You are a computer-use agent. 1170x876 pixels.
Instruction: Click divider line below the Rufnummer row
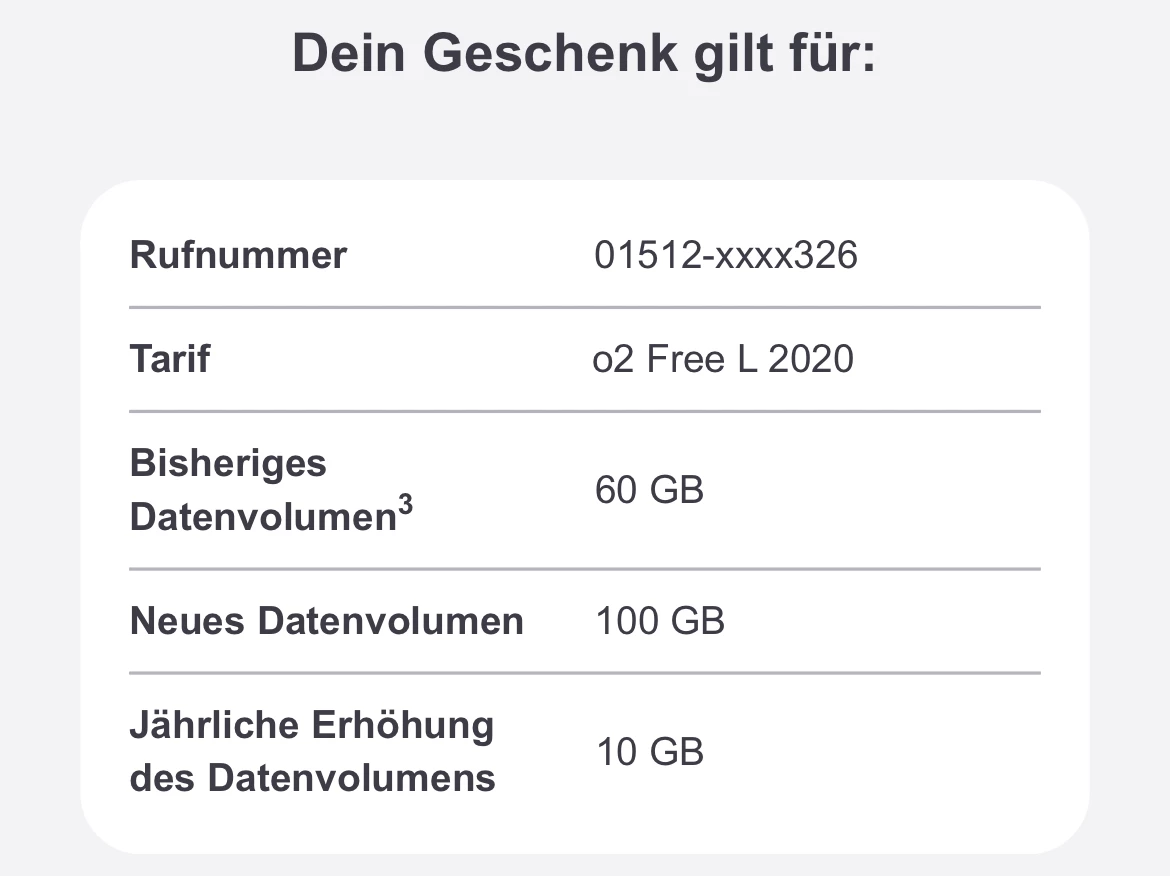coord(584,307)
